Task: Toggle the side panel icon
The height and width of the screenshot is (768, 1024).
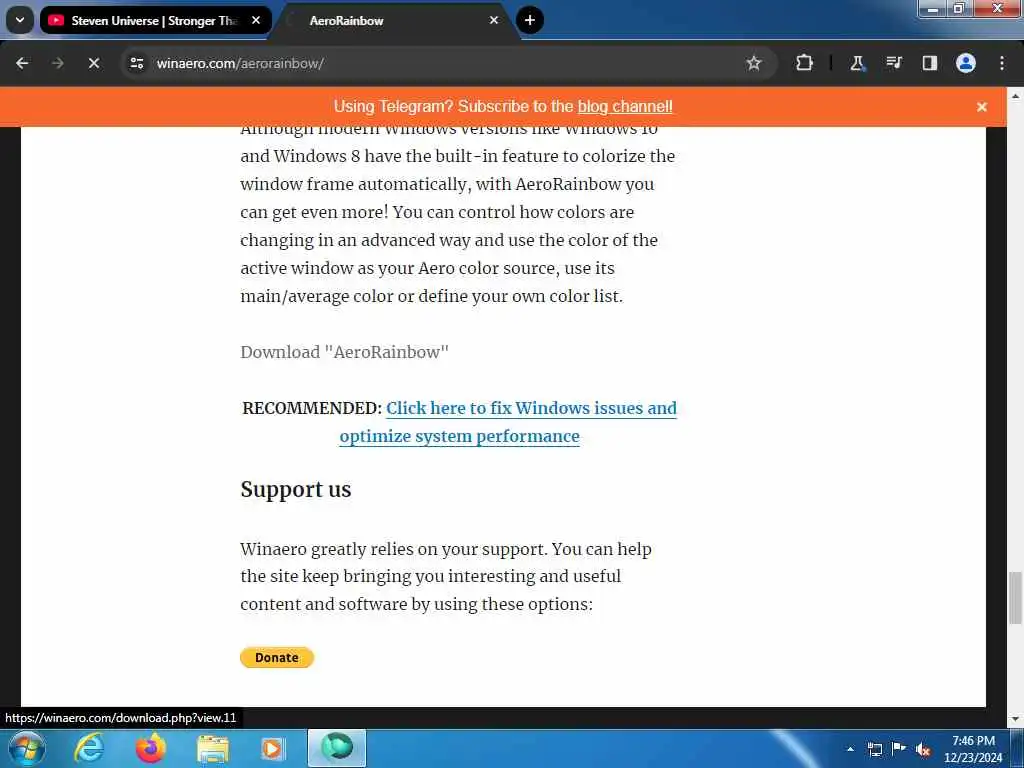Action: tap(929, 63)
